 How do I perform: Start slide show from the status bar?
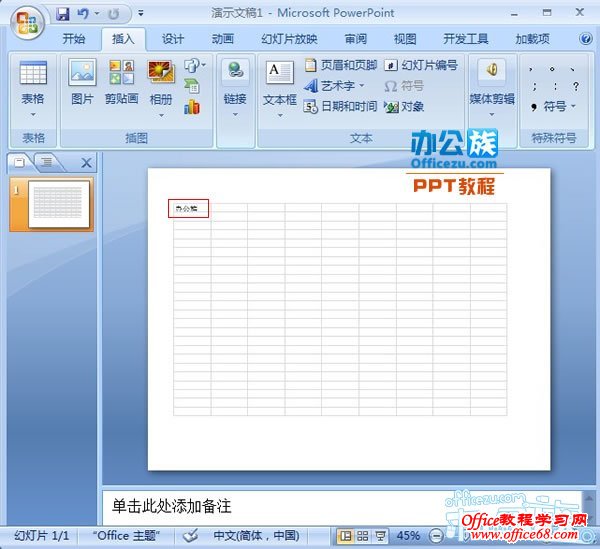pyautogui.click(x=380, y=536)
